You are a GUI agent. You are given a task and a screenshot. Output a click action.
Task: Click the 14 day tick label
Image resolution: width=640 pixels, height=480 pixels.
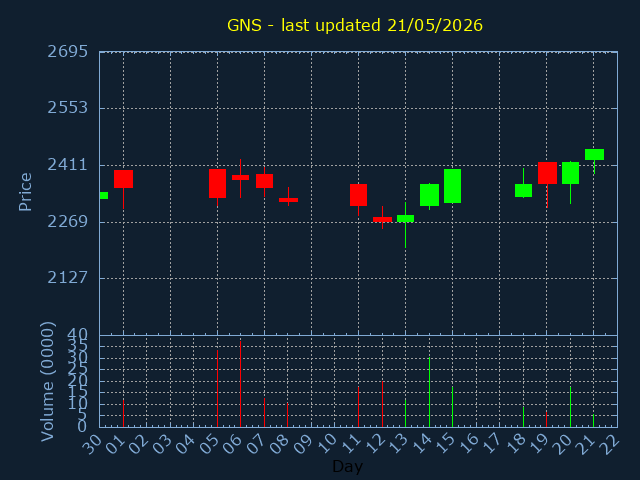421,443
